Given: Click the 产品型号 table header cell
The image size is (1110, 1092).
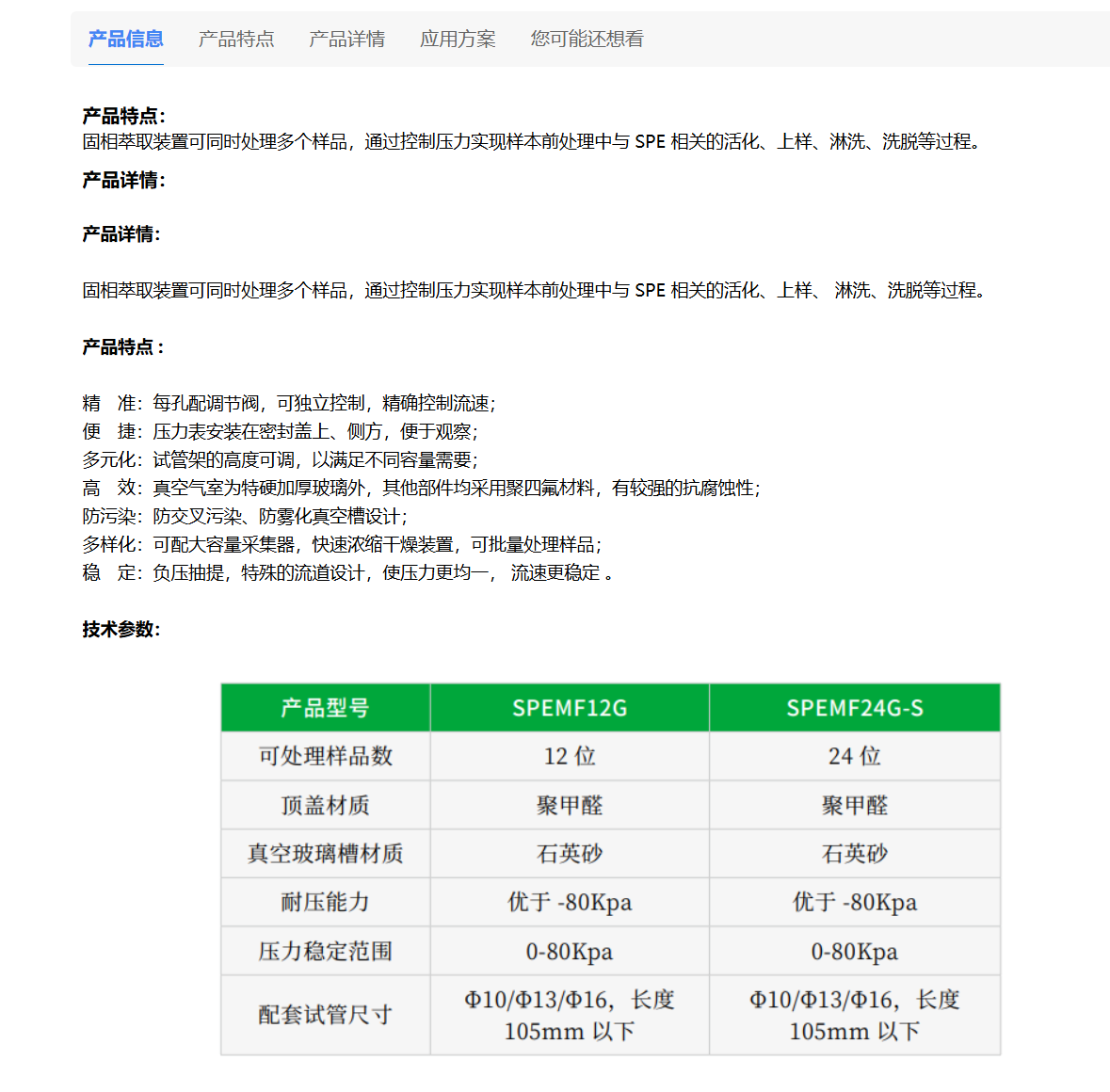Looking at the screenshot, I should (x=325, y=708).
